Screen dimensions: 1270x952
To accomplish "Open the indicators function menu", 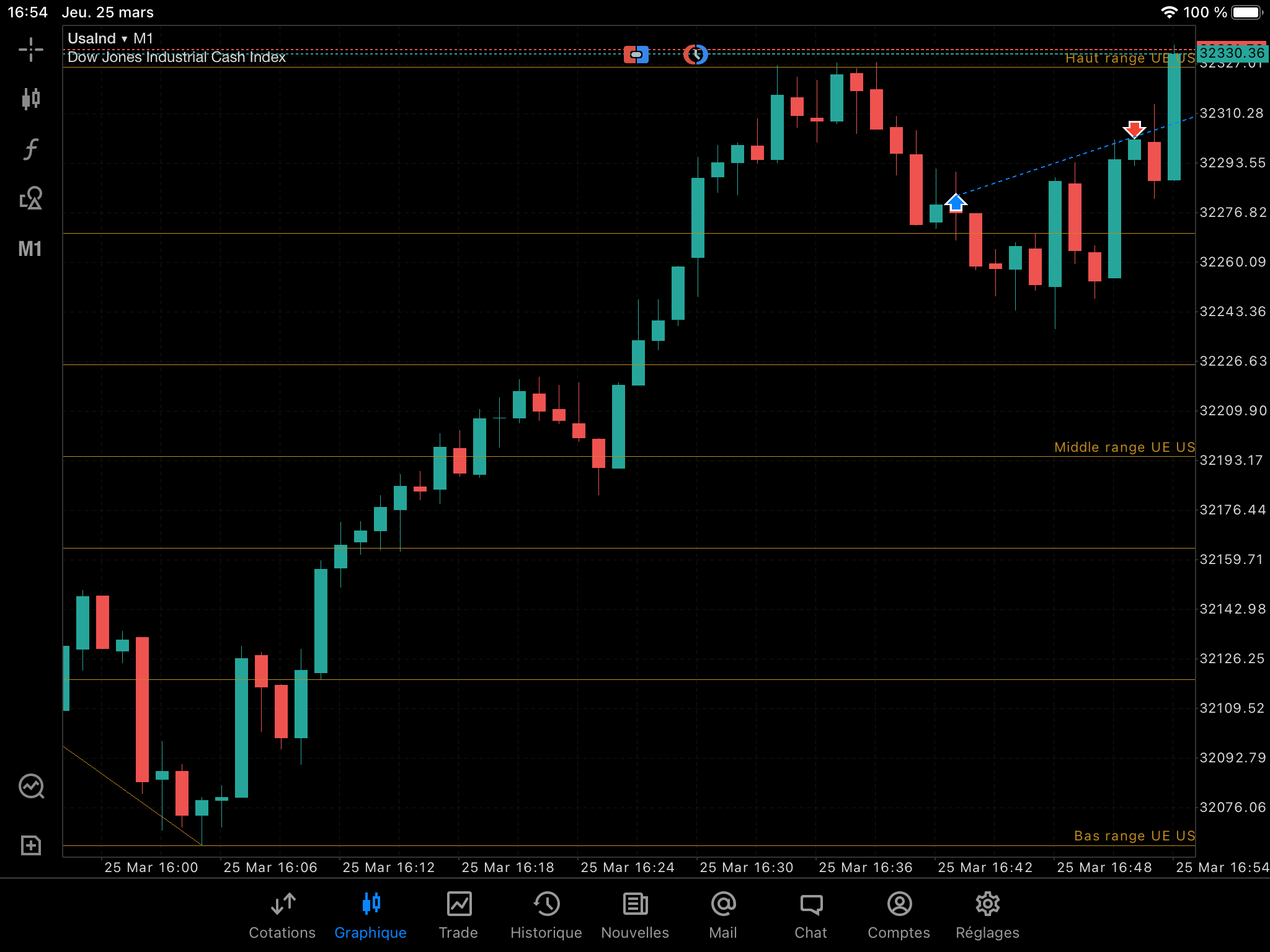I will pos(30,149).
